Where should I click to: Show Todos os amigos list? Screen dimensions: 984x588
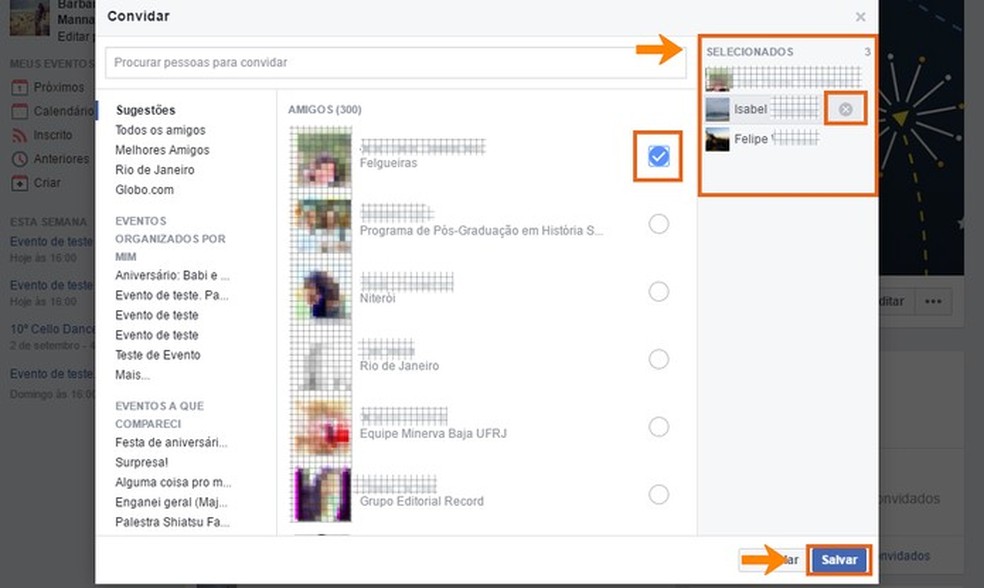pyautogui.click(x=160, y=130)
